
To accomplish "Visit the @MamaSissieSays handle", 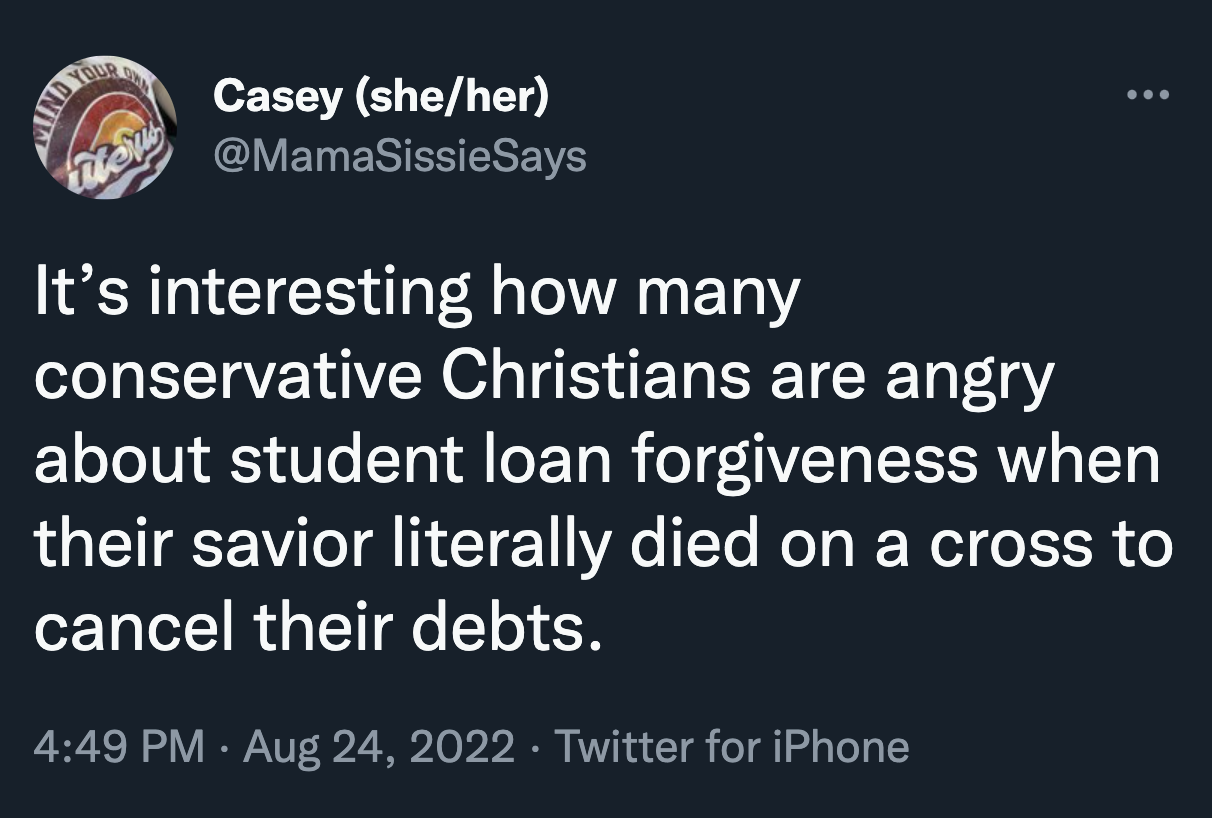I will (x=399, y=155).
